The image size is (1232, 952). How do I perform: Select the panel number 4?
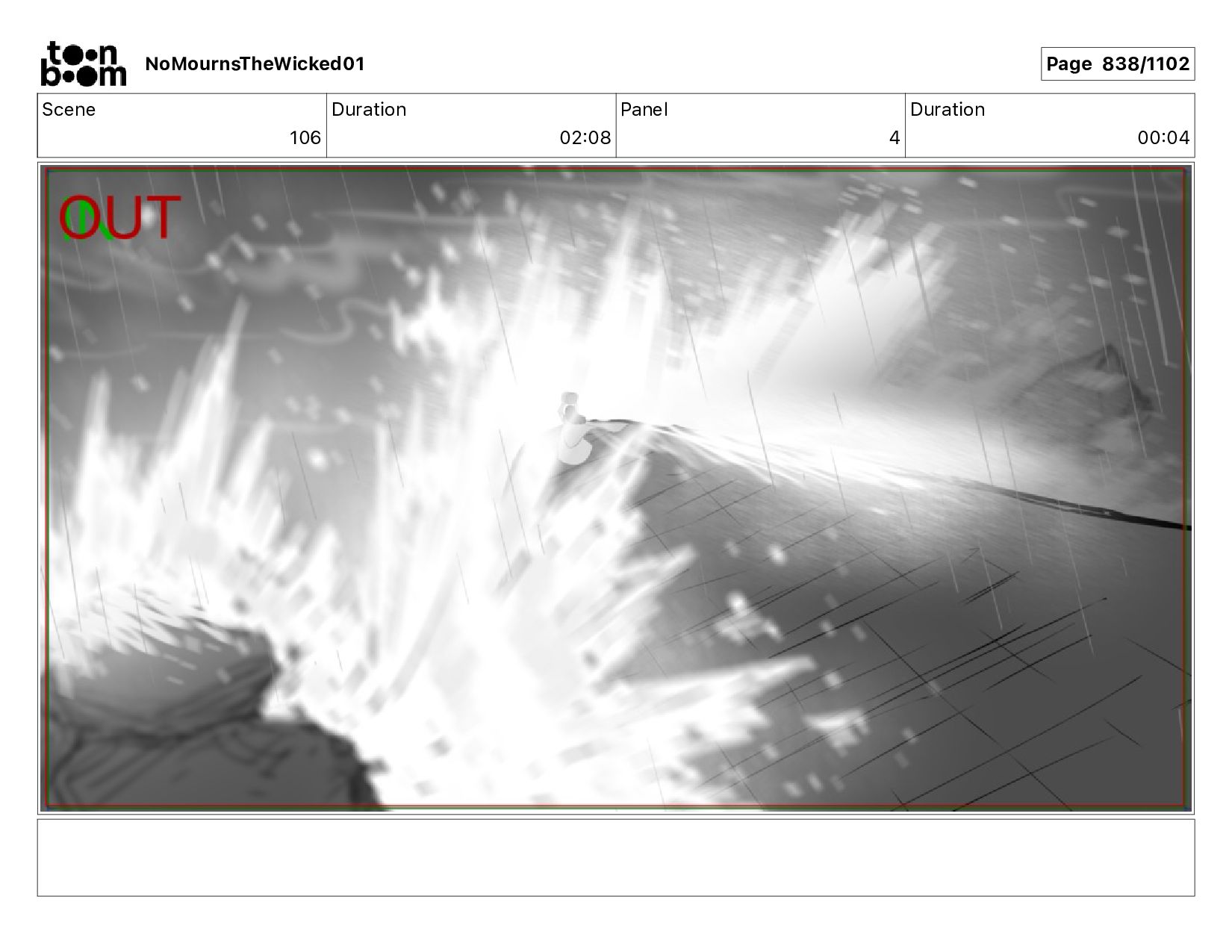click(895, 137)
